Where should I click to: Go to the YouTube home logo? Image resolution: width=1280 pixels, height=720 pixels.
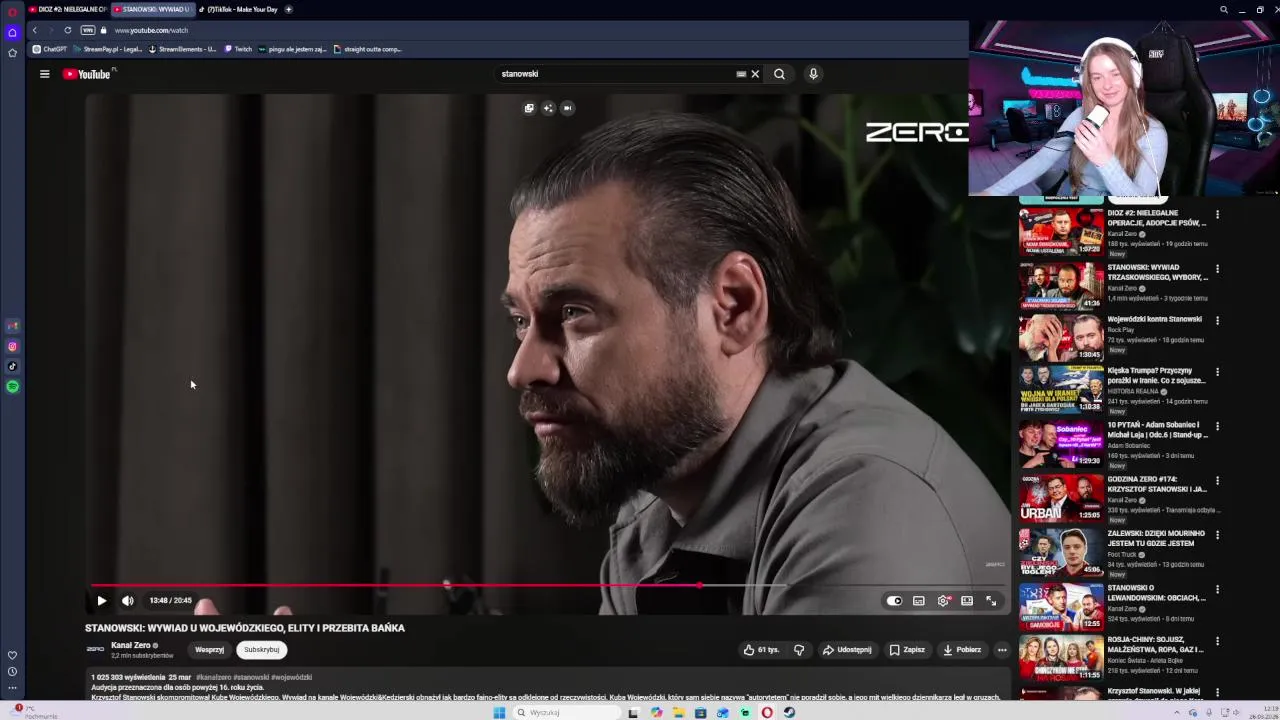[88, 74]
